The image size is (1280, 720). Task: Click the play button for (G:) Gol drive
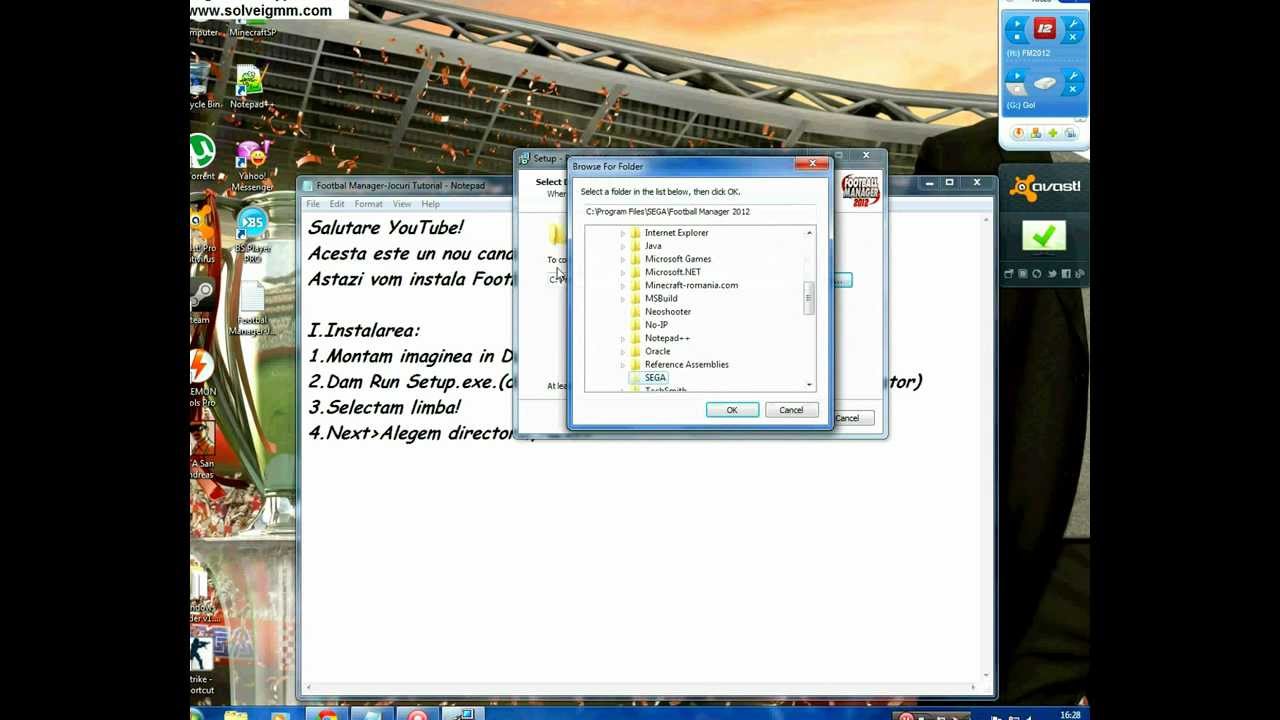[x=1017, y=76]
